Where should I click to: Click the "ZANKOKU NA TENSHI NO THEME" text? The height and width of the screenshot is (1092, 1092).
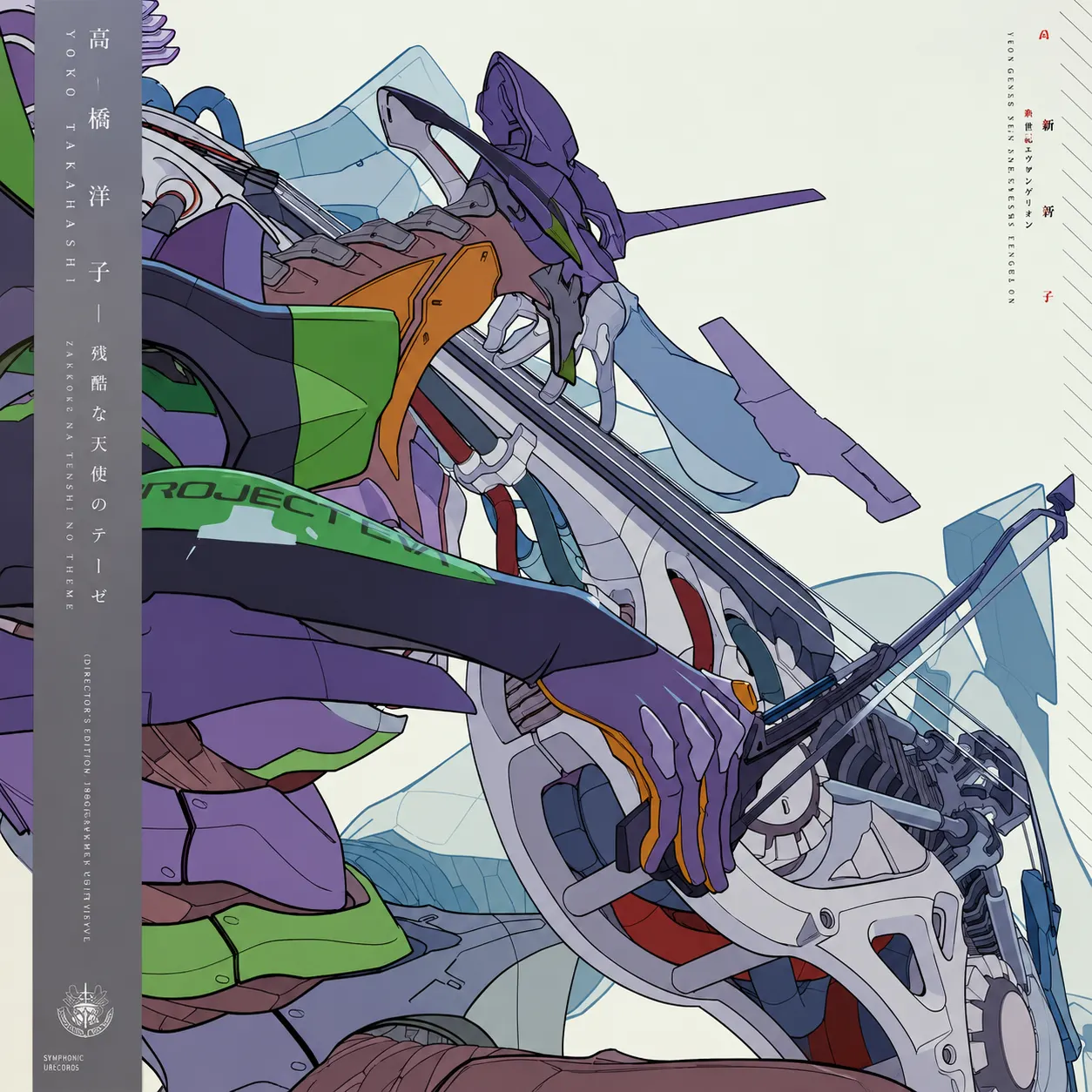[x=70, y=475]
